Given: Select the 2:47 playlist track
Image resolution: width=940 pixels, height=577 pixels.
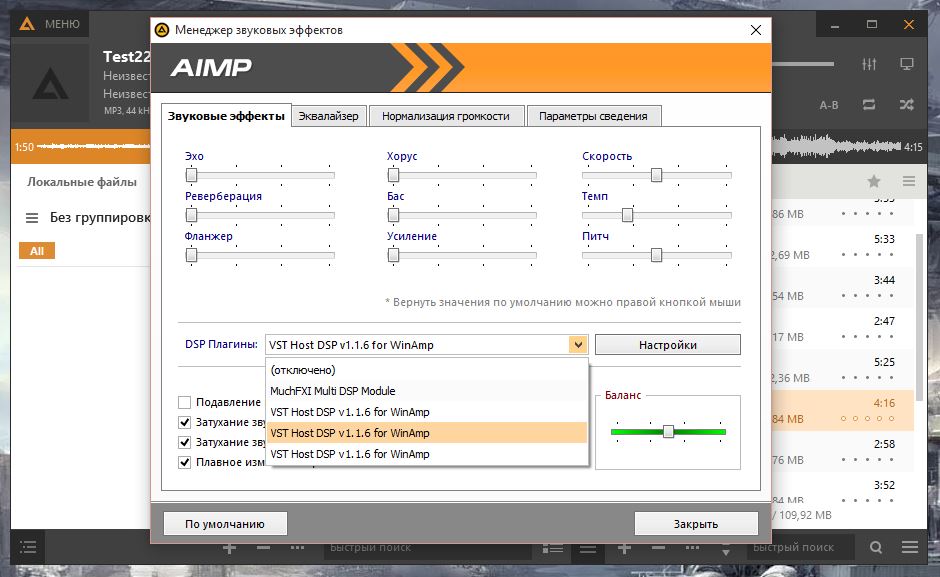Looking at the screenshot, I should pyautogui.click(x=842, y=329).
